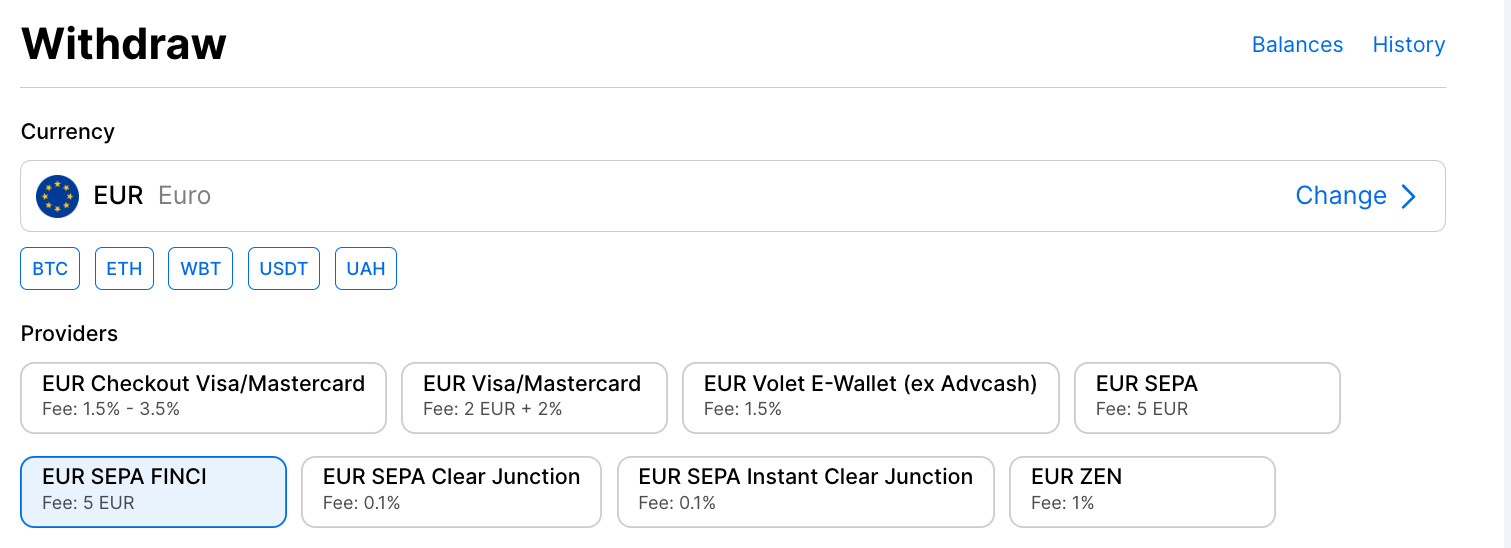1511x548 pixels.
Task: Select the EUR SEPA FINCI provider
Action: [153, 491]
